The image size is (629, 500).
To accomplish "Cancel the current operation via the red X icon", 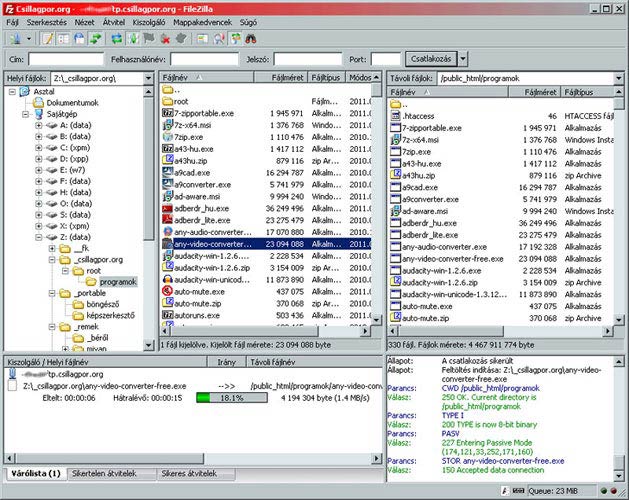I will coord(165,38).
